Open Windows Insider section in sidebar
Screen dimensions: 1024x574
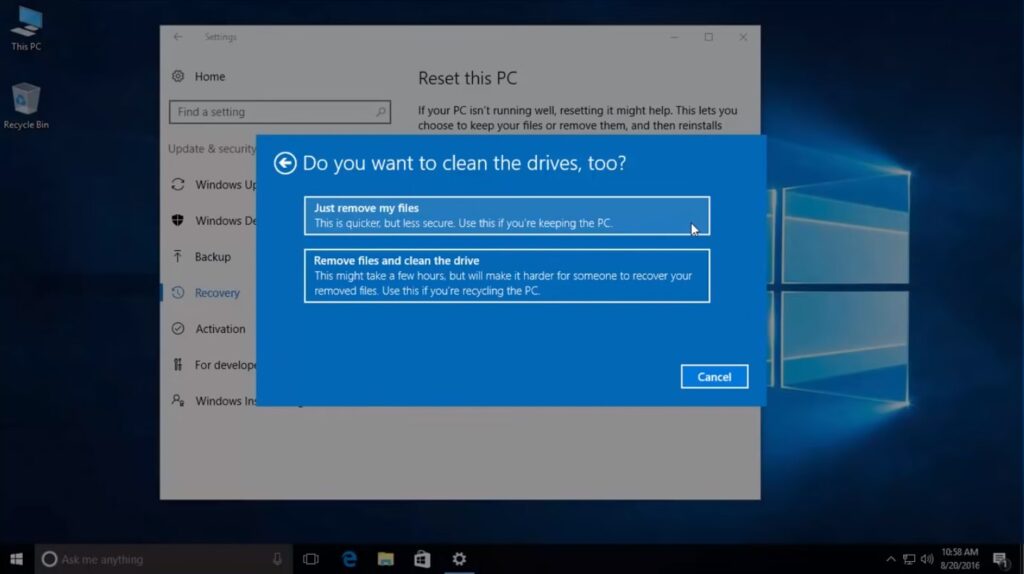(225, 401)
